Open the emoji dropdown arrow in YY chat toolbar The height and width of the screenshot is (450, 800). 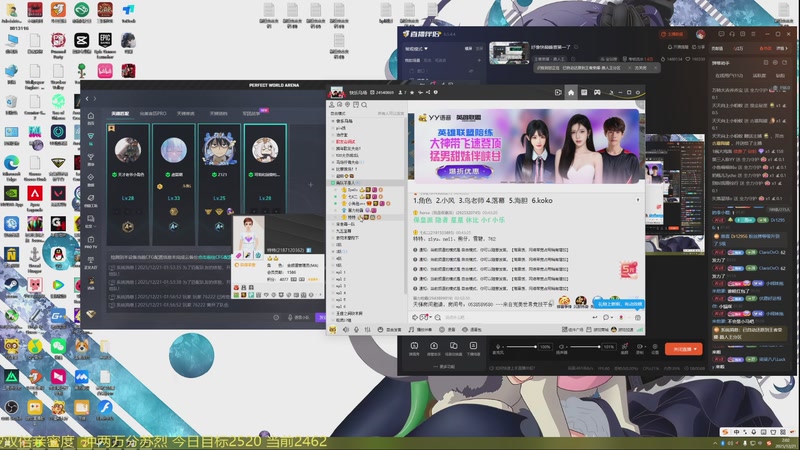(x=431, y=317)
